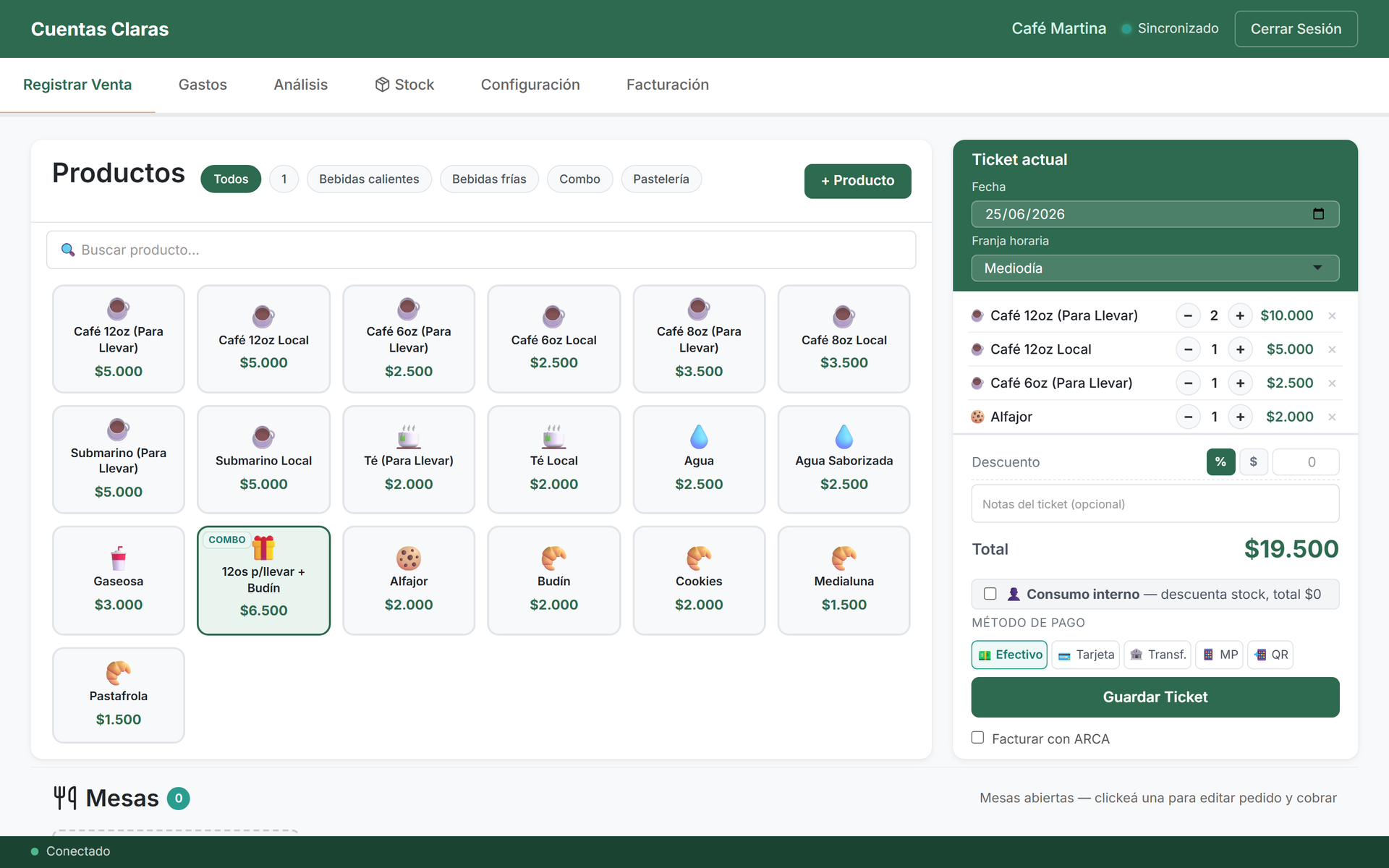Viewport: 1389px width, 868px height.
Task: Add Café 6oz (Para Llevar) product card
Action: 409,339
